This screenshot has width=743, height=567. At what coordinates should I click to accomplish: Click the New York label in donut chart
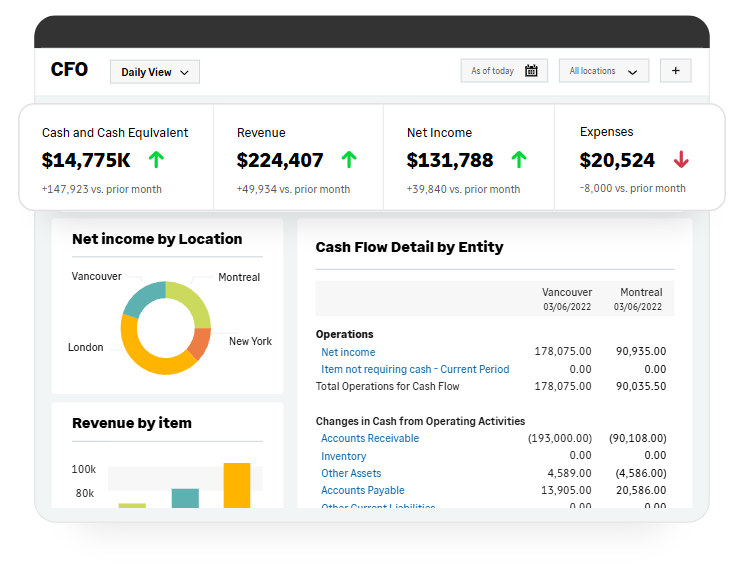click(x=250, y=341)
